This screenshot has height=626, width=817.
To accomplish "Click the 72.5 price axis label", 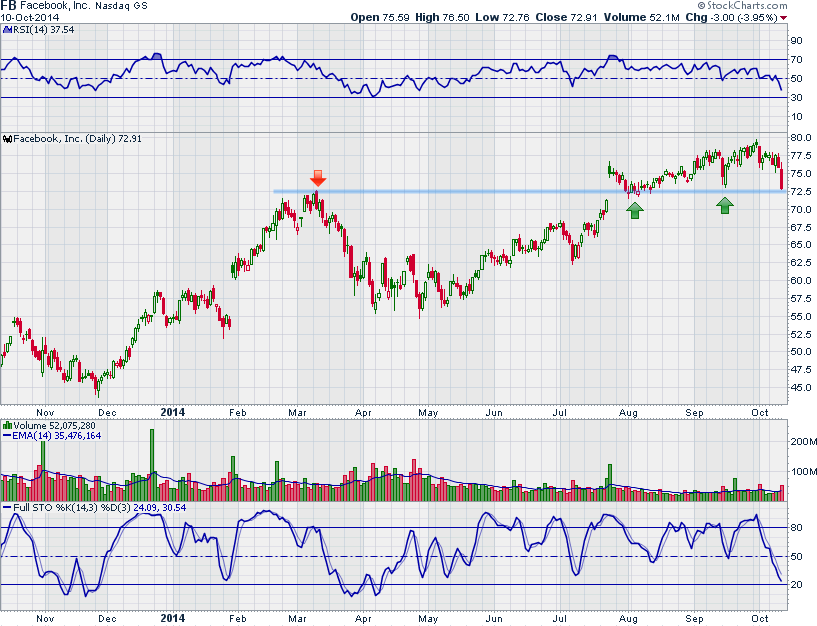I will click(801, 191).
